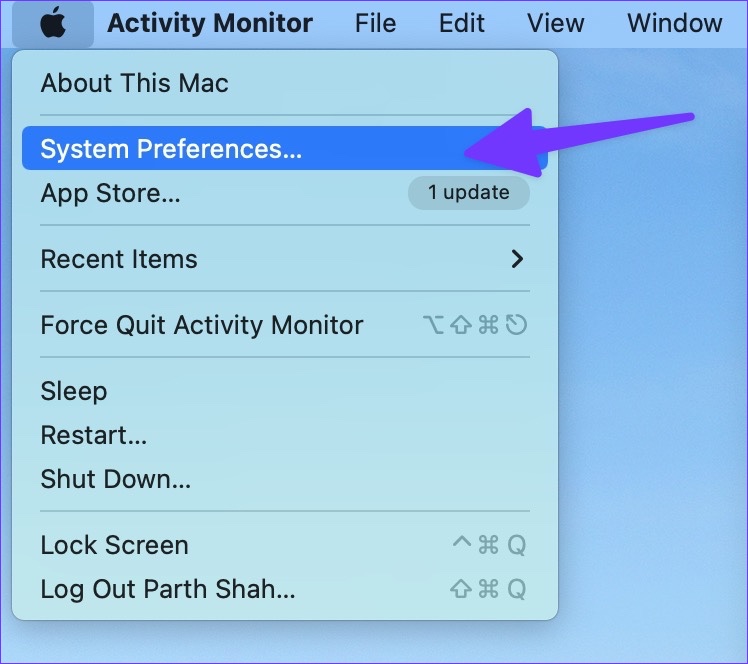Click the Recent Items chevron arrow

[x=517, y=259]
